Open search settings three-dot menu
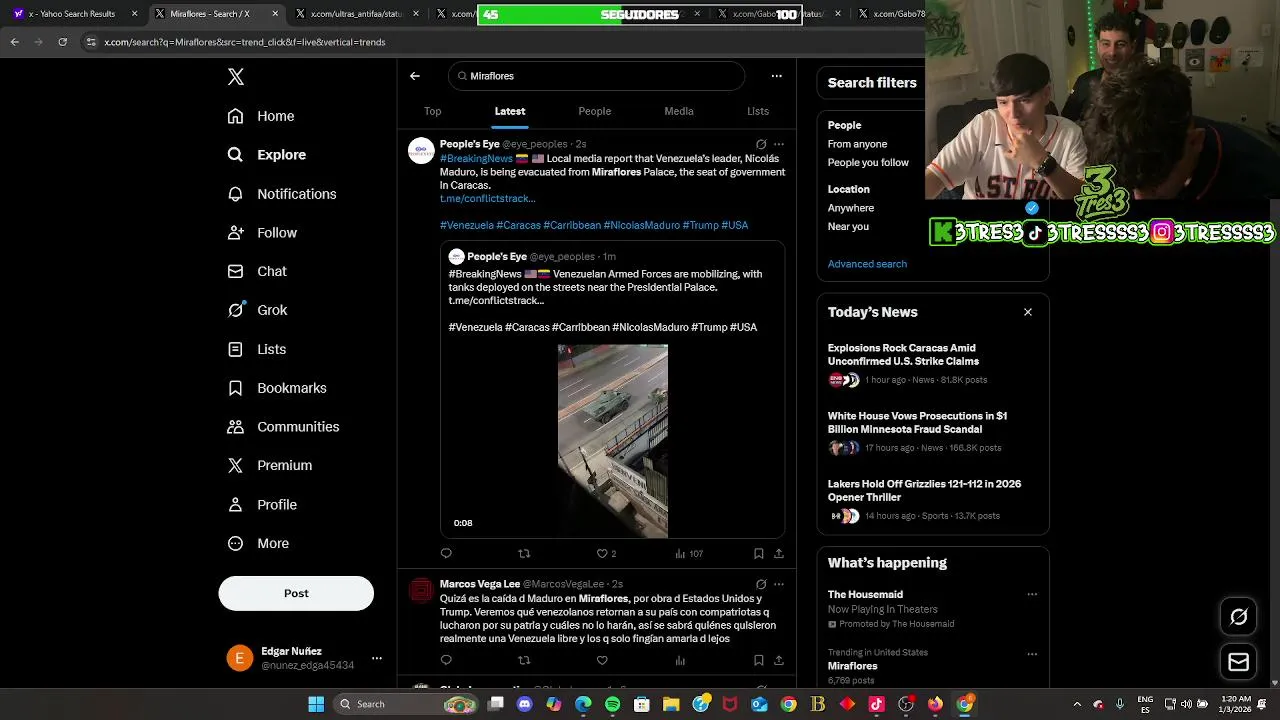Viewport: 1280px width, 720px height. pos(776,76)
